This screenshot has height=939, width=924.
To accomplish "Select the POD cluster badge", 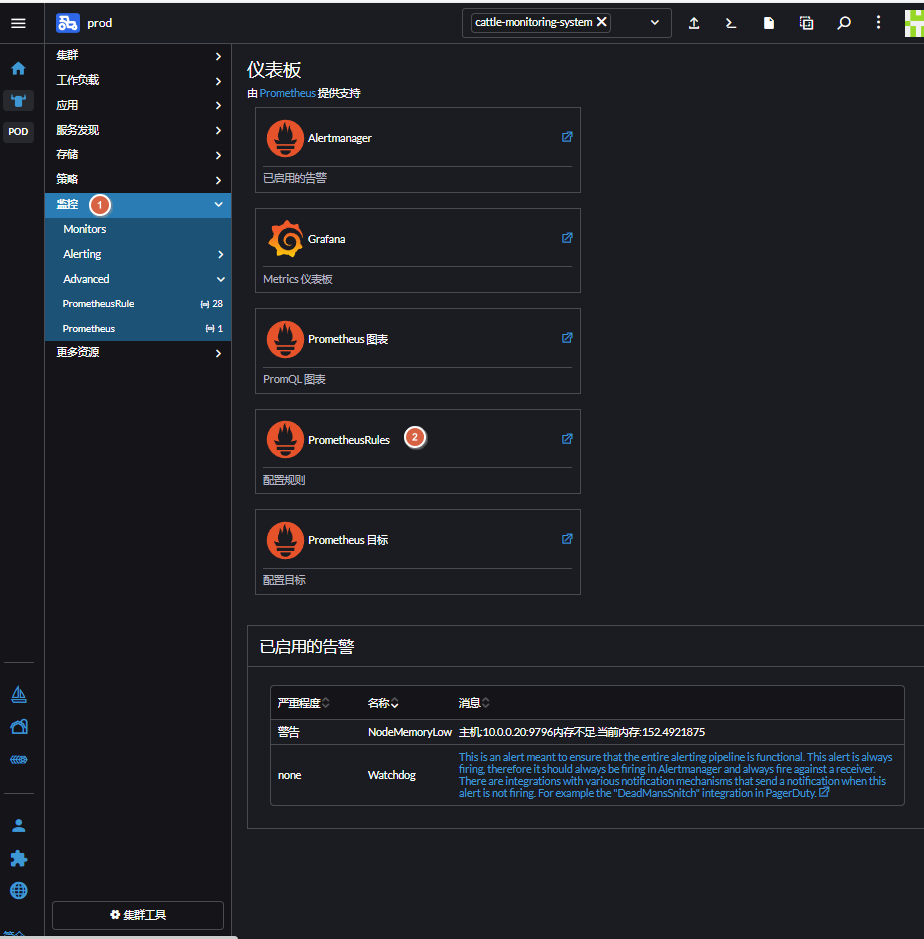I will 19,132.
